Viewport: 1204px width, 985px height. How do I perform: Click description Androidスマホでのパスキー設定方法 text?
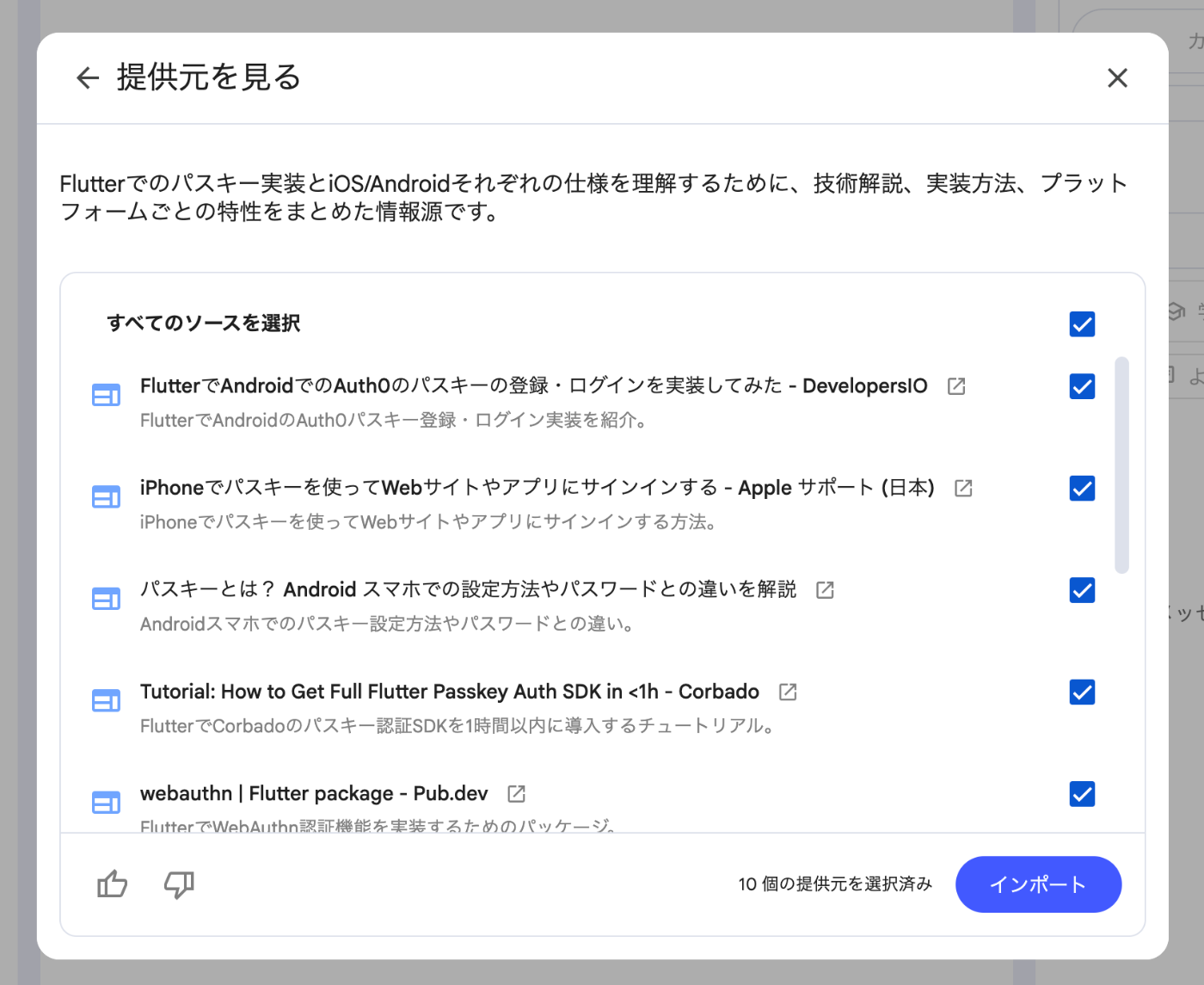[x=388, y=624]
